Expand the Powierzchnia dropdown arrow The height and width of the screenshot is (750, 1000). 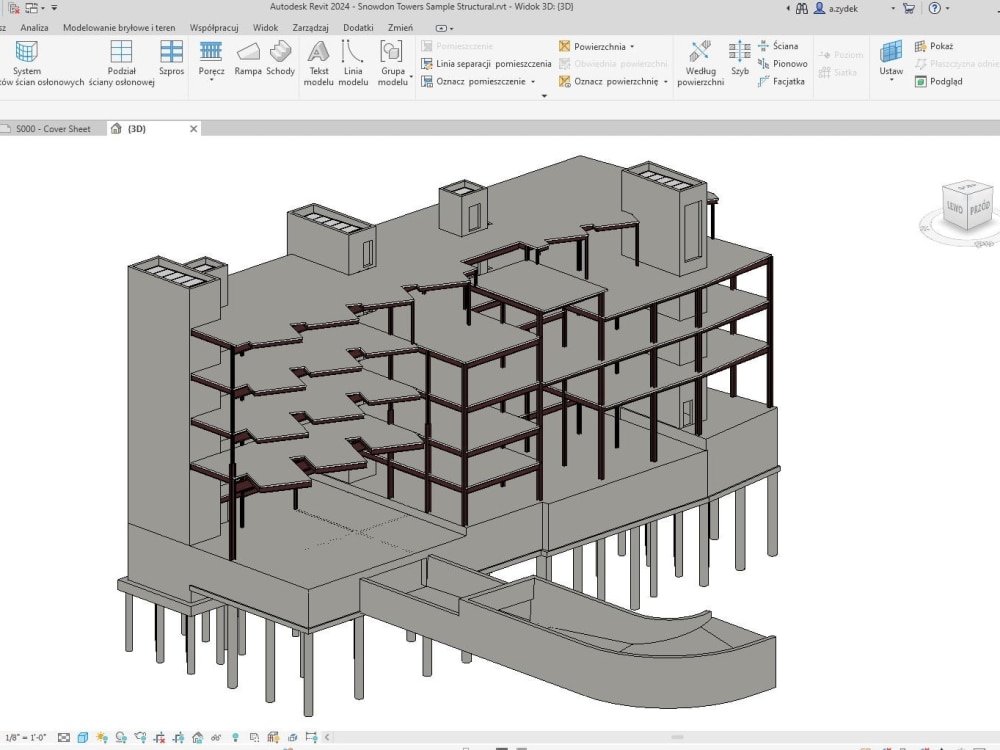pyautogui.click(x=632, y=47)
